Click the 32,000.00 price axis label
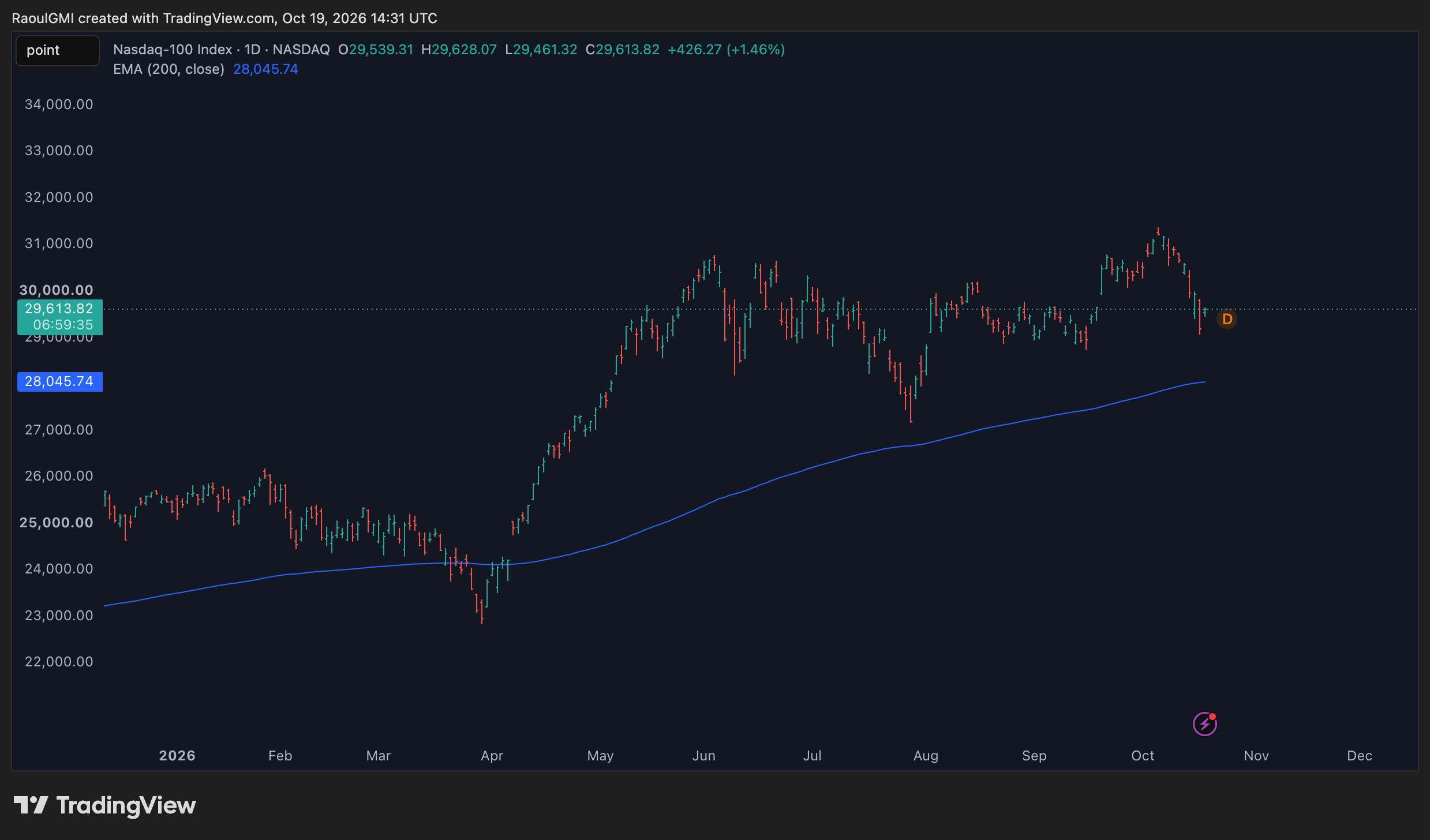The height and width of the screenshot is (840, 1430). [x=59, y=197]
